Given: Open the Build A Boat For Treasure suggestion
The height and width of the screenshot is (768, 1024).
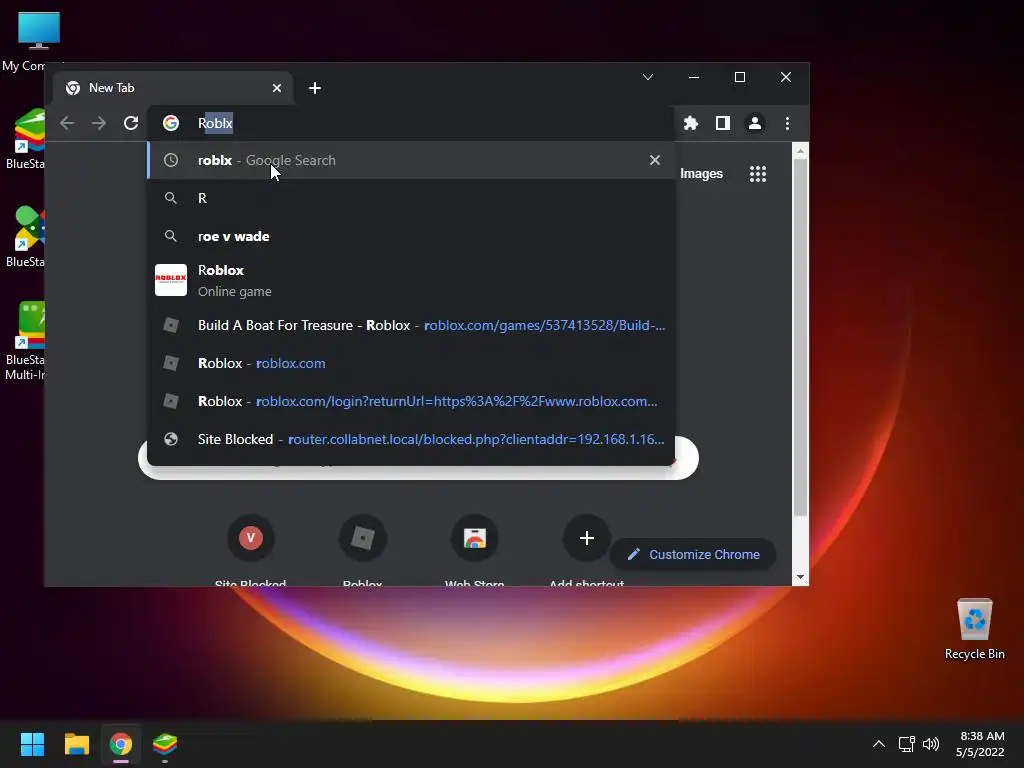Looking at the screenshot, I should (411, 325).
